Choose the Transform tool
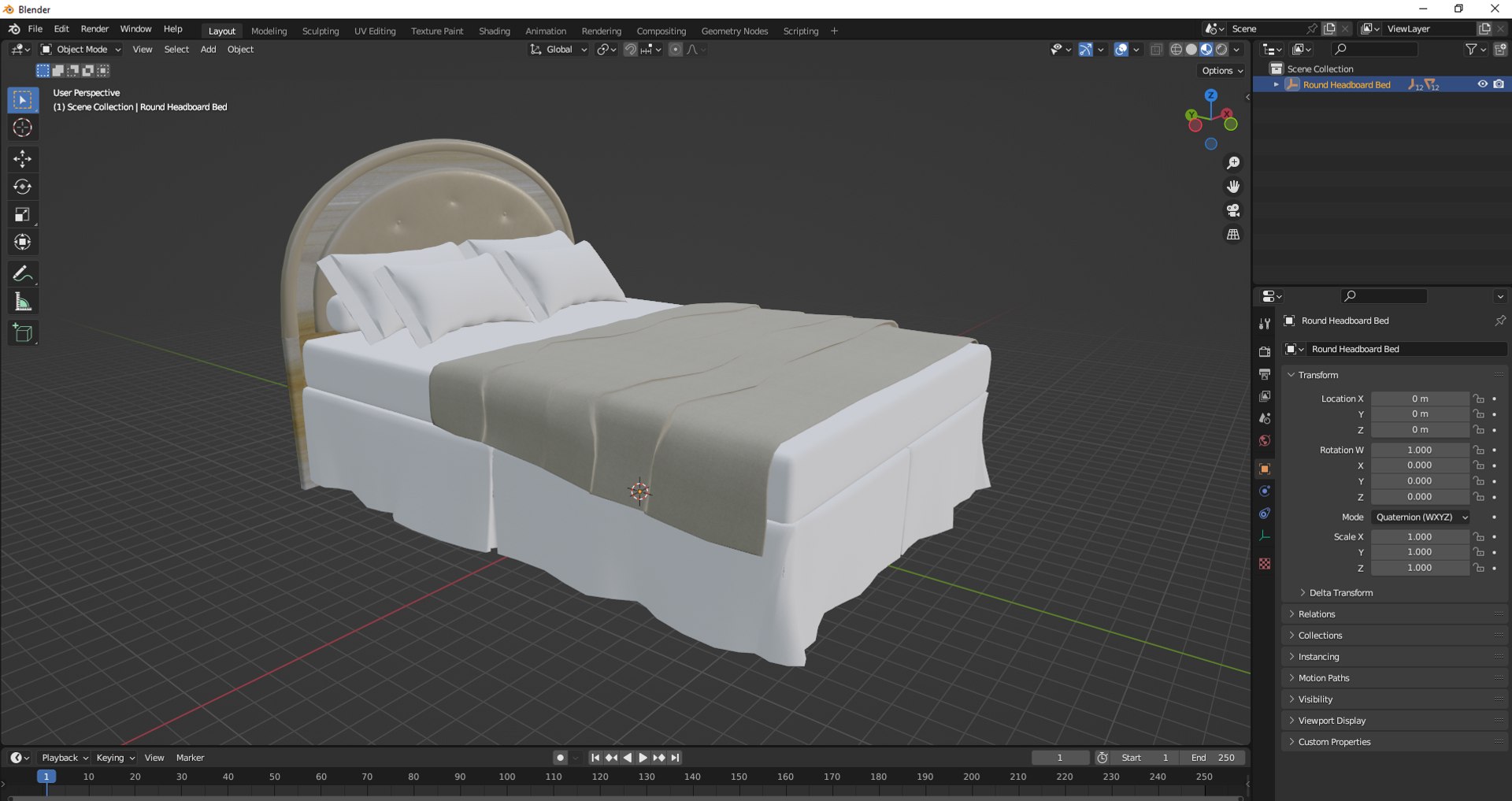The image size is (1512, 801). (23, 242)
